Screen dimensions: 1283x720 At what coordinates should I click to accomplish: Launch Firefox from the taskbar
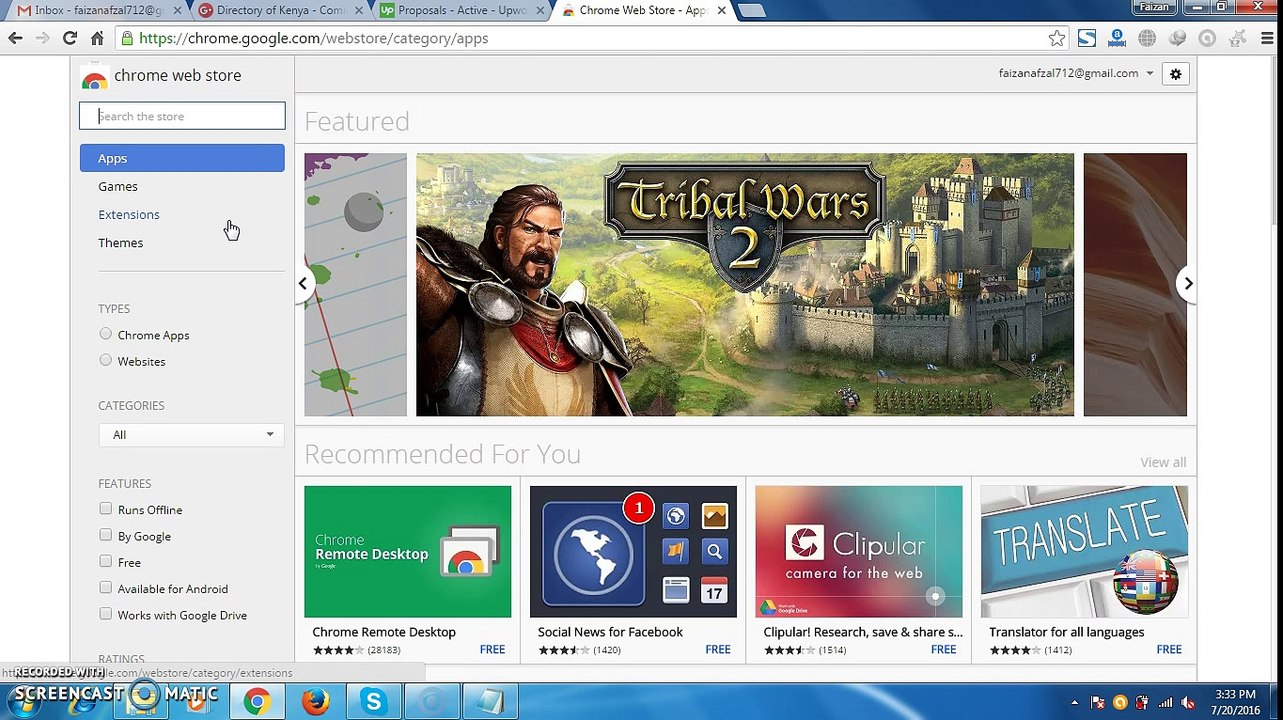(316, 702)
